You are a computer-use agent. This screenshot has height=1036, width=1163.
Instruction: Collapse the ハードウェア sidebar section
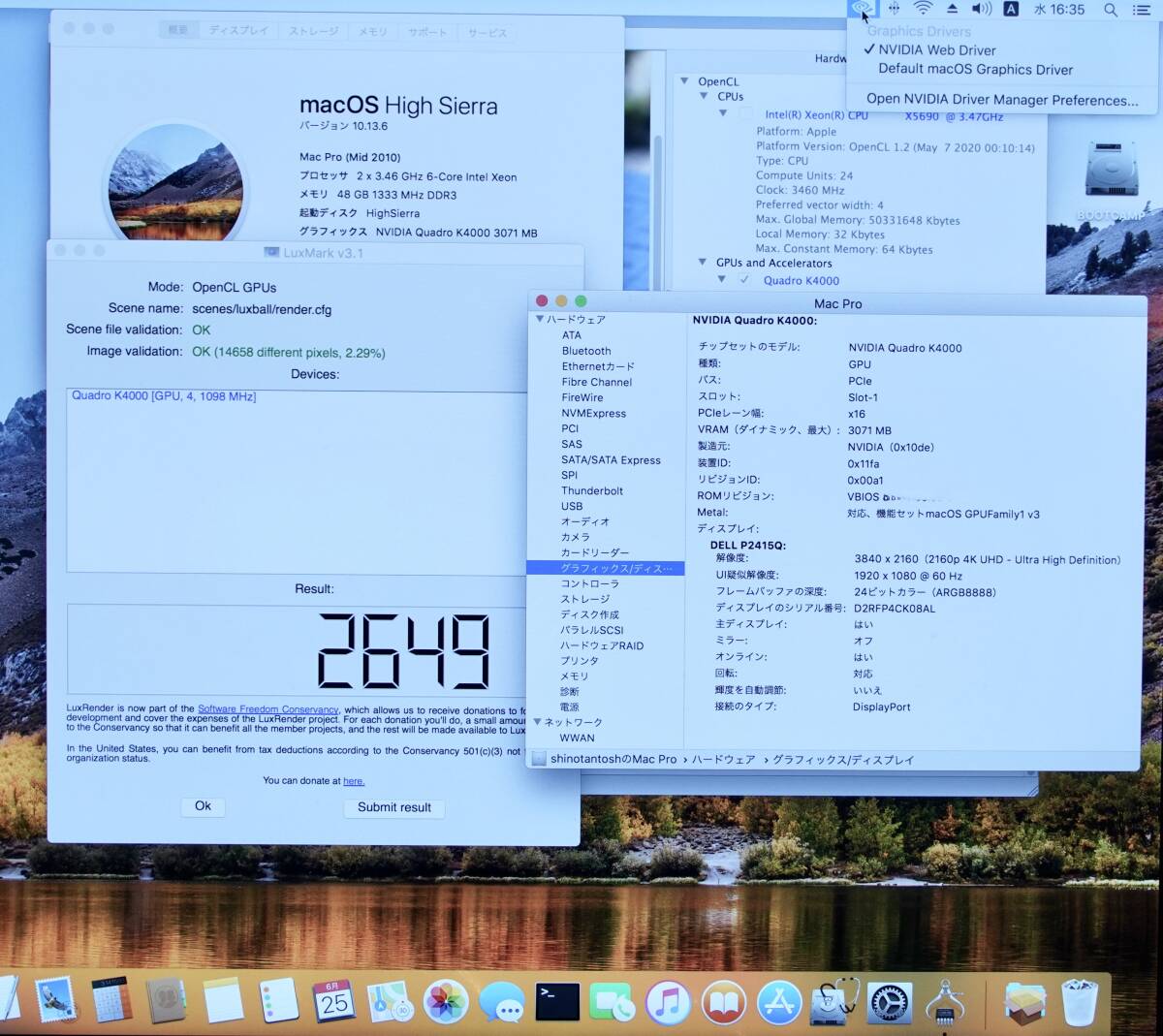(x=540, y=319)
